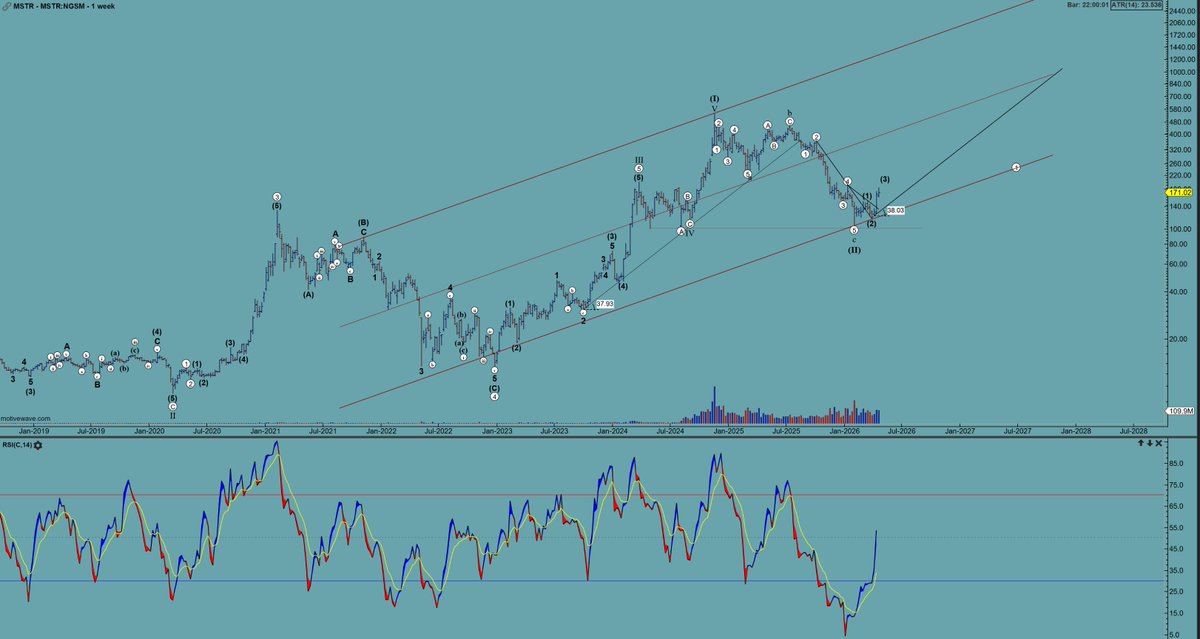The width and height of the screenshot is (1200, 639).
Task: Click the Jan-2028 date axis label
Action: click(x=1076, y=430)
